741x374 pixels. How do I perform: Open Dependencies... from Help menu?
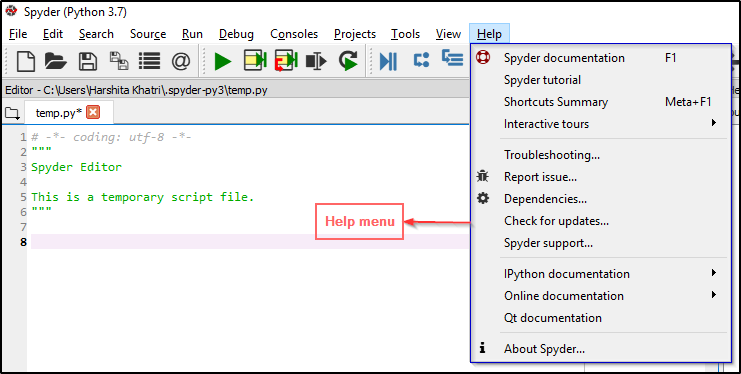coord(600,199)
